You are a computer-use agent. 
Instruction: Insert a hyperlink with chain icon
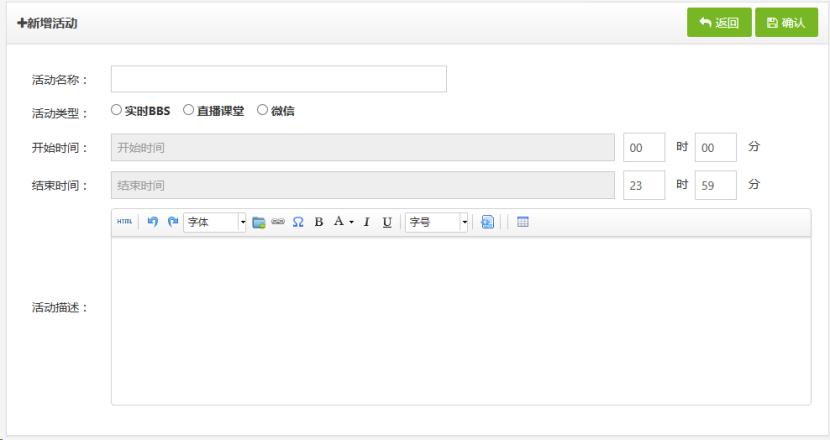tap(278, 222)
